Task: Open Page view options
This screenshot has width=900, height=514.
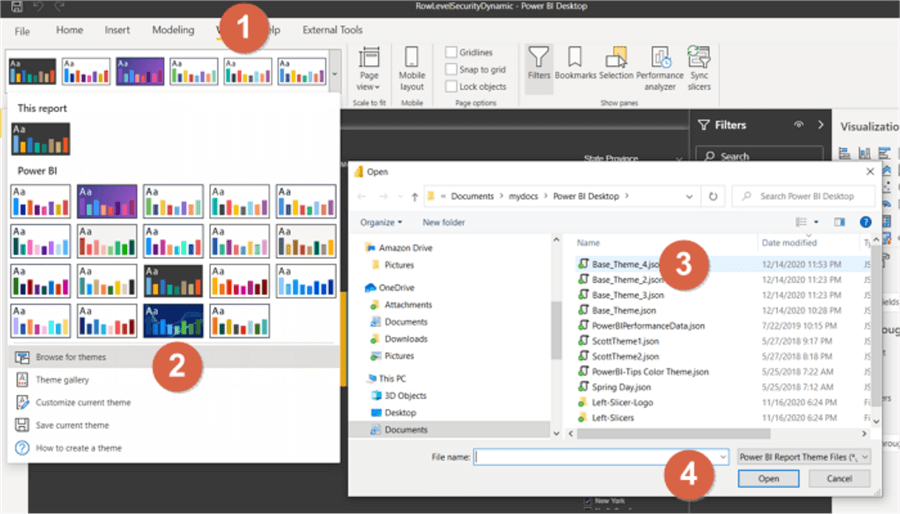Action: tap(368, 69)
